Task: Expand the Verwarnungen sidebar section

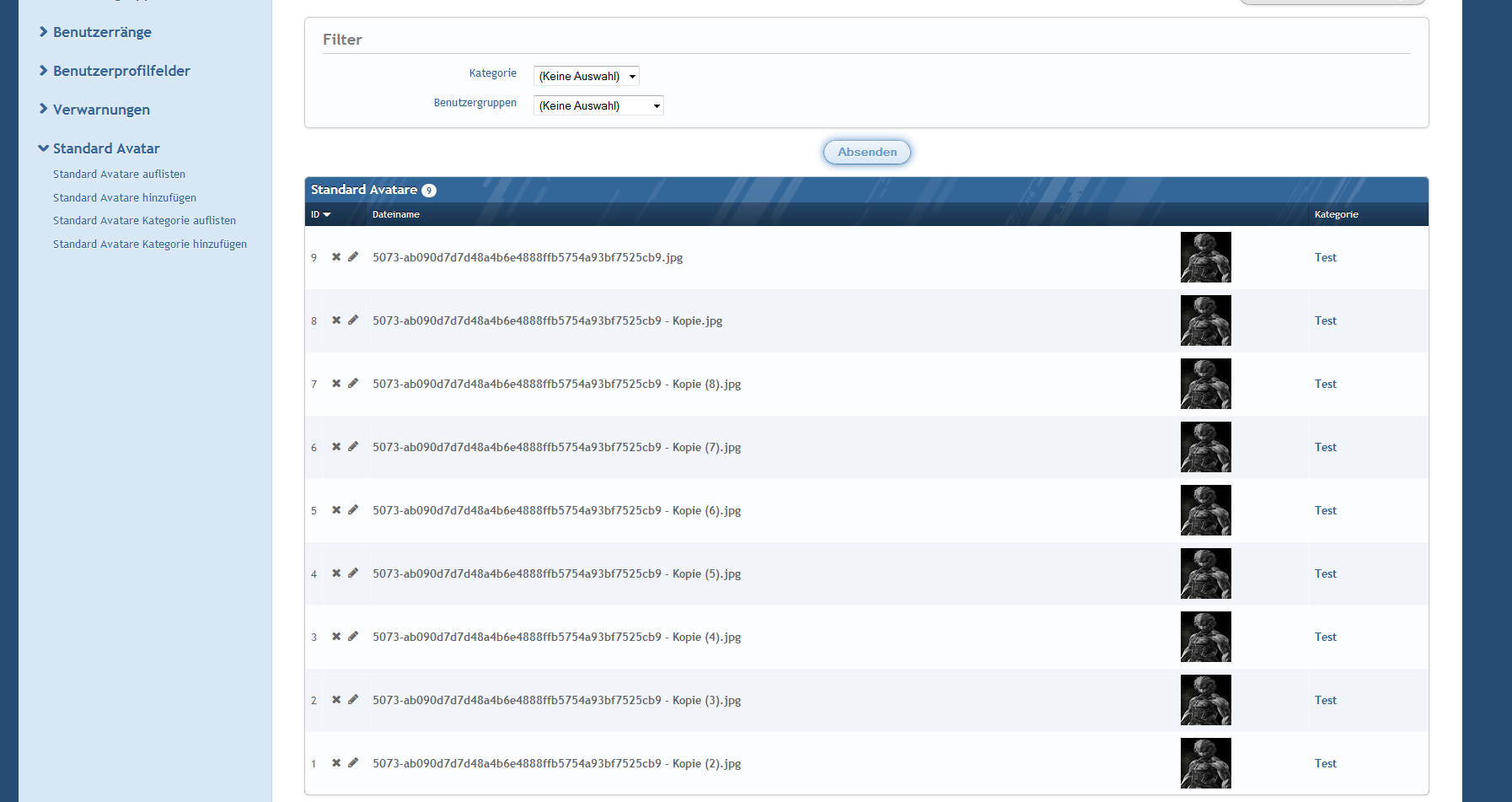Action: [x=101, y=110]
